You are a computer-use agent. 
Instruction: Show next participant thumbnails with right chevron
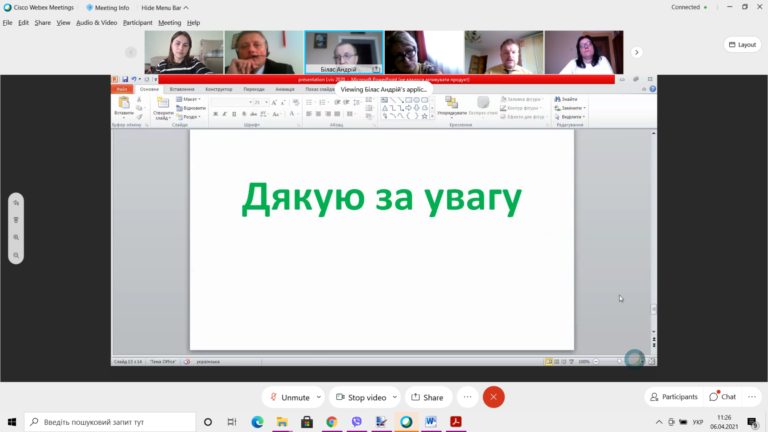coord(637,52)
